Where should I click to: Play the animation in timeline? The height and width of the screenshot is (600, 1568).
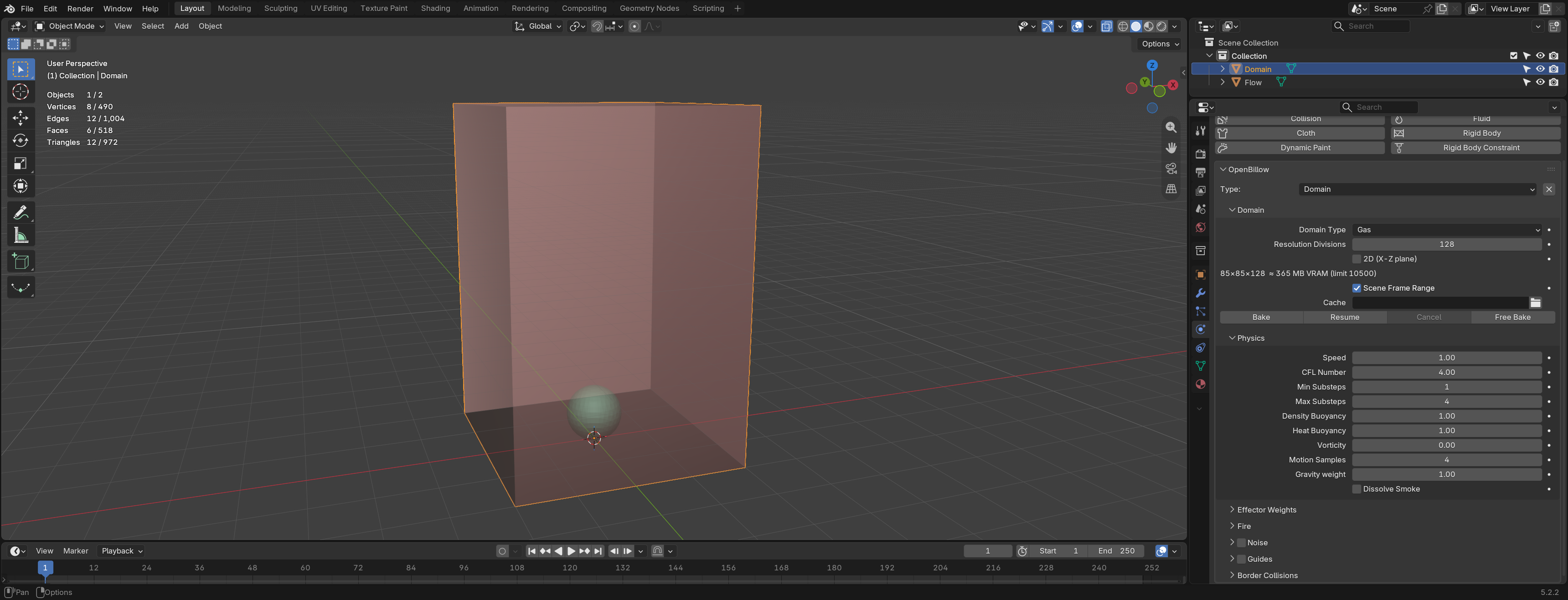click(x=571, y=551)
